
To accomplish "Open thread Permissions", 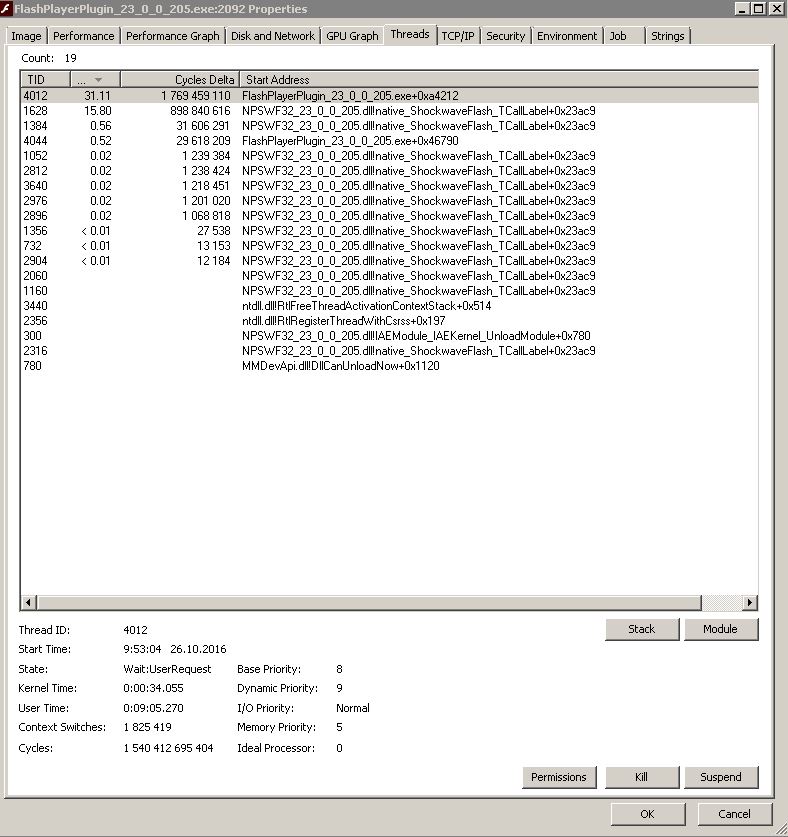I will (x=559, y=777).
